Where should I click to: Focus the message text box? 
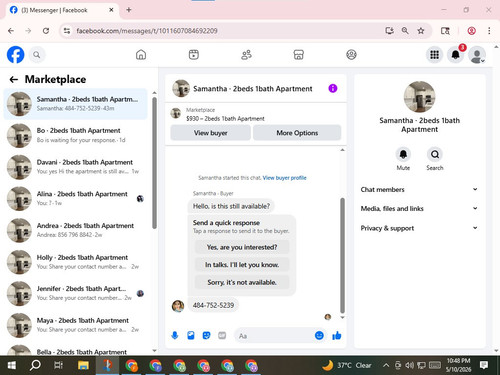tap(274, 336)
